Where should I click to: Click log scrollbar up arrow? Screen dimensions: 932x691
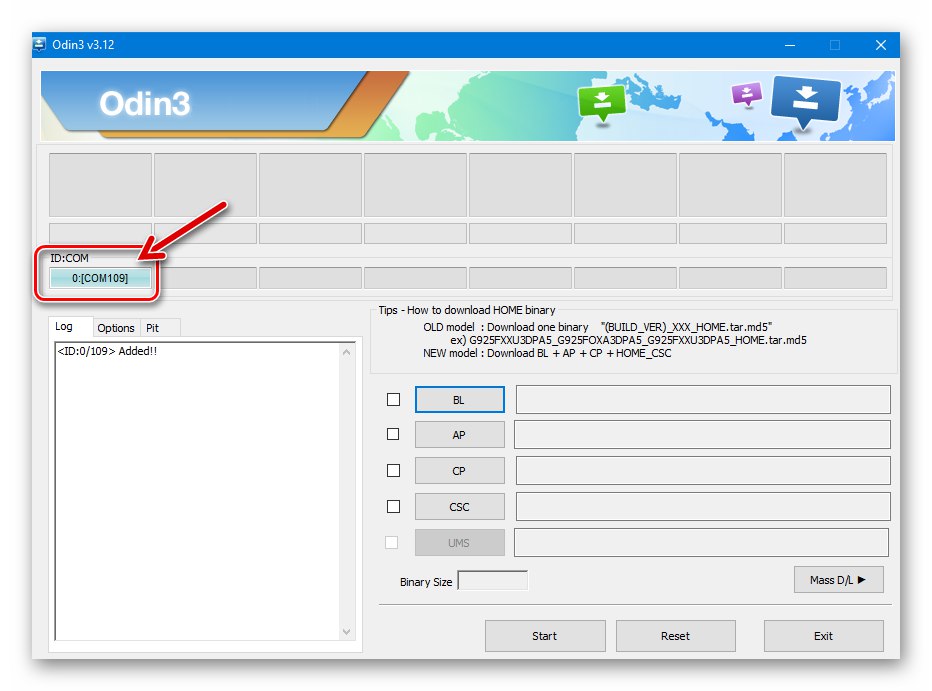[347, 352]
